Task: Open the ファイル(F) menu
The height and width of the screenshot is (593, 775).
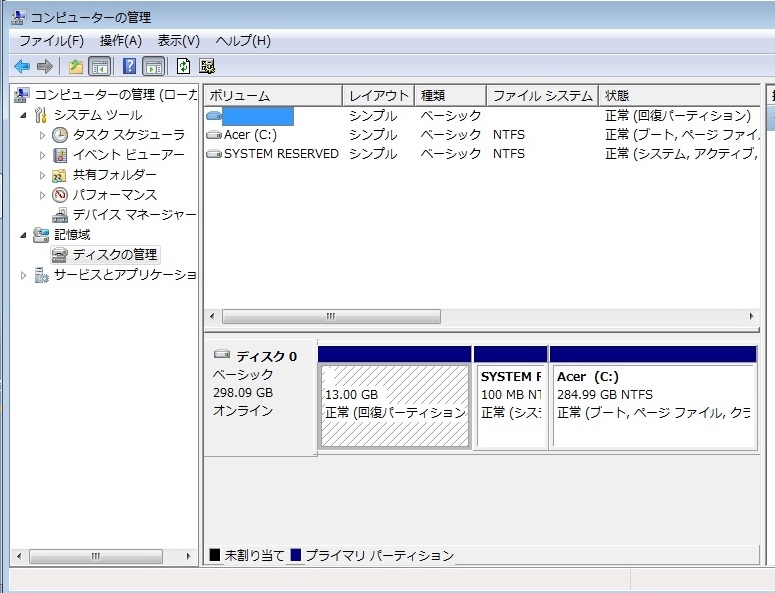Action: (x=51, y=40)
